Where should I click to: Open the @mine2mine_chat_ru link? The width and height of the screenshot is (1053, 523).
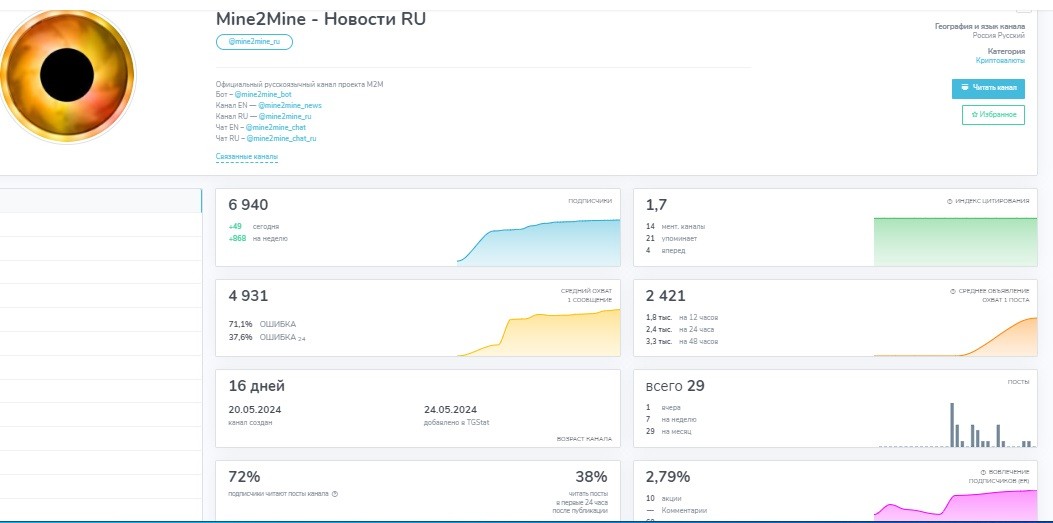pos(281,138)
